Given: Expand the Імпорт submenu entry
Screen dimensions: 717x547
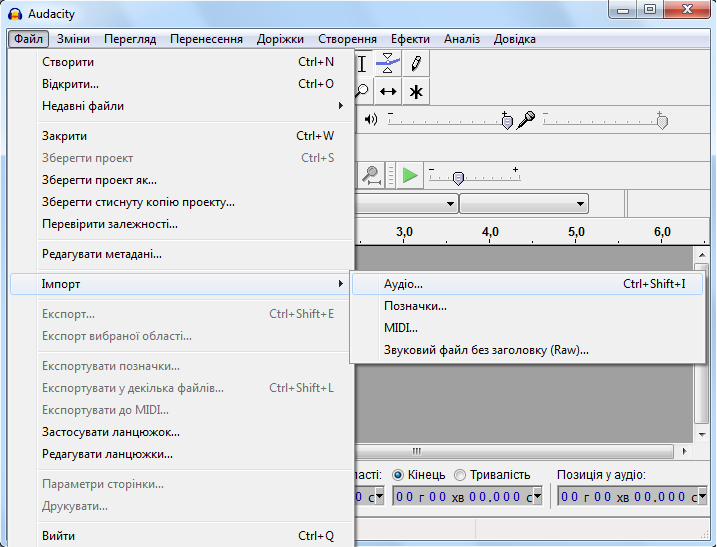Looking at the screenshot, I should tap(182, 284).
